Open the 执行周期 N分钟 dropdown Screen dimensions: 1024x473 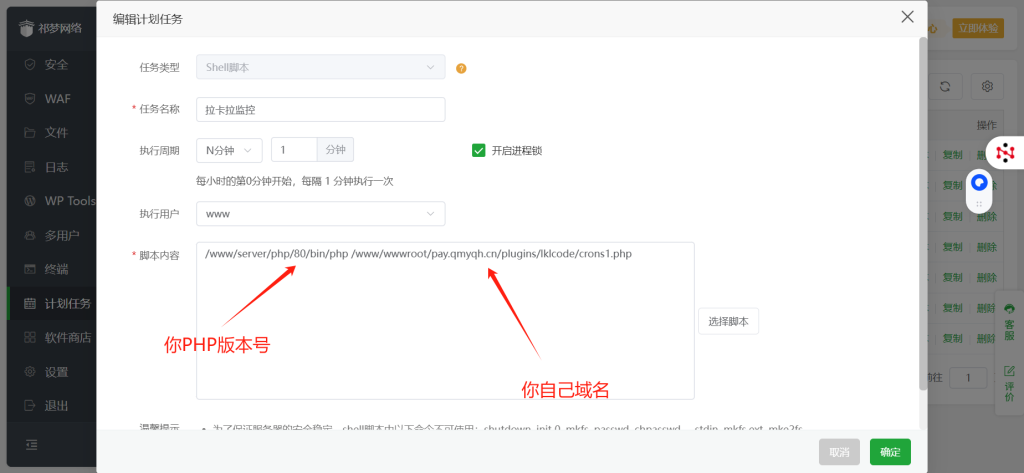(229, 150)
